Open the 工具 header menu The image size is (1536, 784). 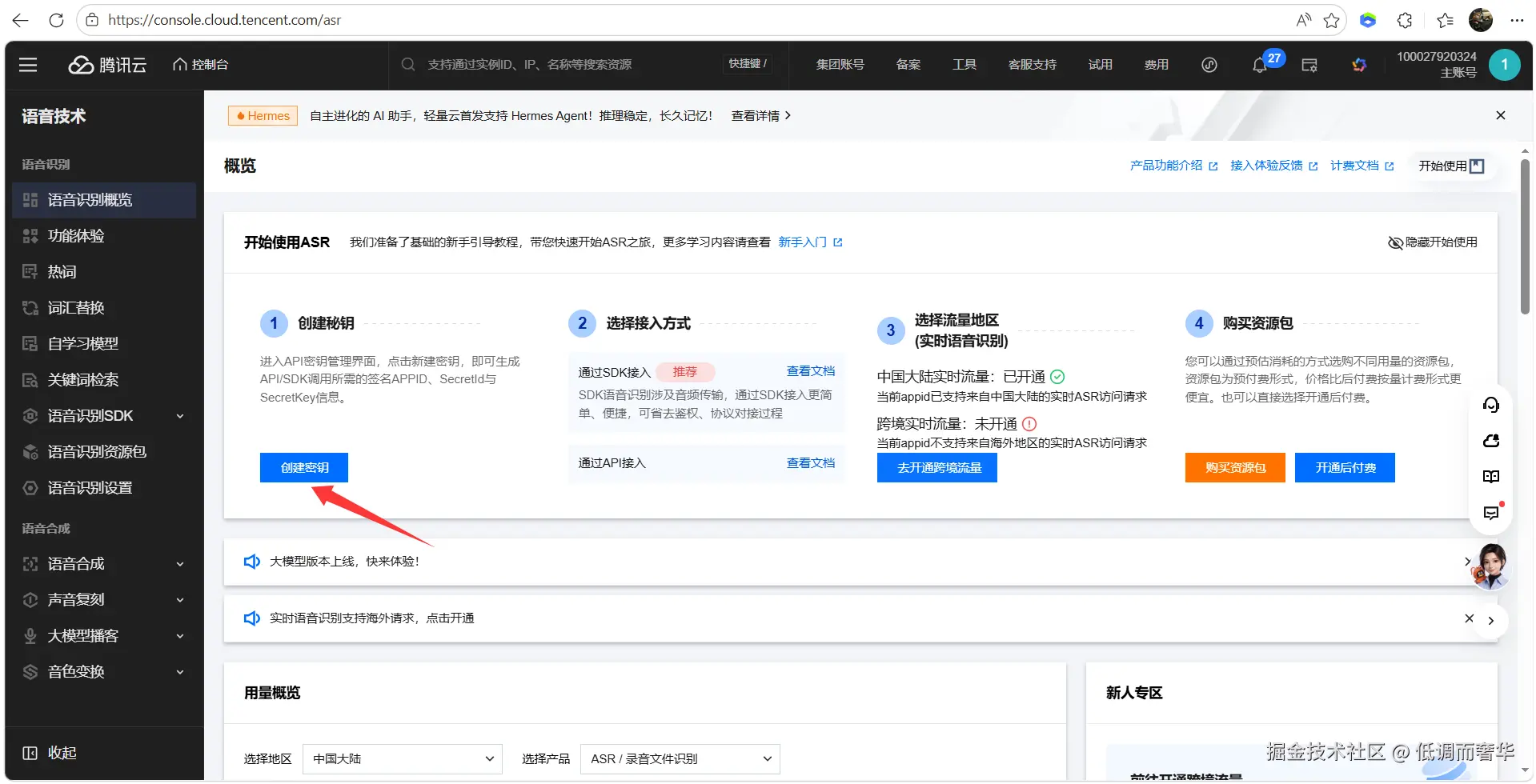coord(964,65)
